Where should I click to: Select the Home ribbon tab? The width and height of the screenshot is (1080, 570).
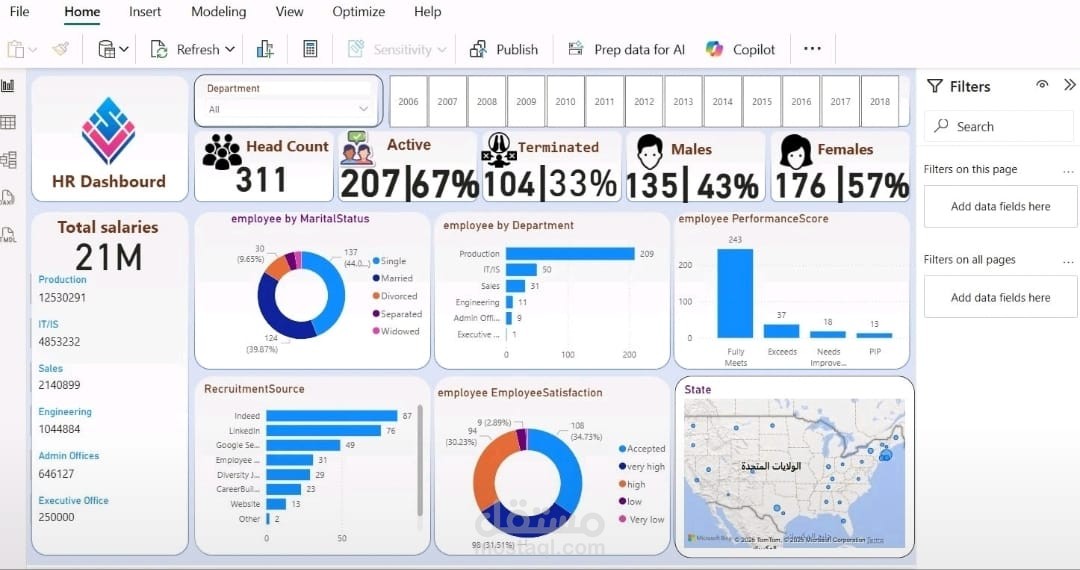(x=82, y=12)
